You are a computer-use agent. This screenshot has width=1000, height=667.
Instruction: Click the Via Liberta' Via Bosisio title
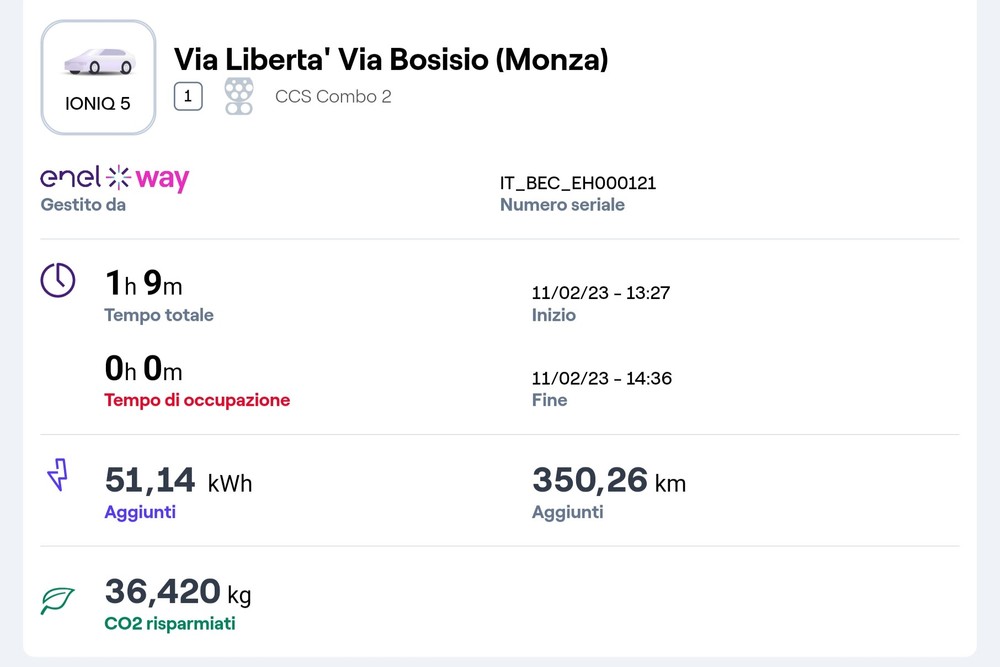coord(391,59)
